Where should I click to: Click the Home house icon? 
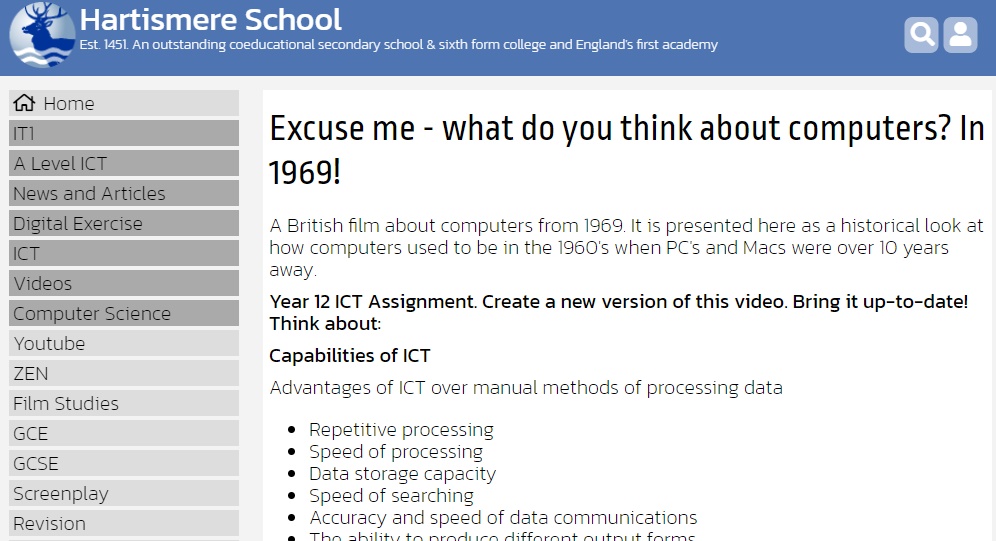click(x=24, y=103)
